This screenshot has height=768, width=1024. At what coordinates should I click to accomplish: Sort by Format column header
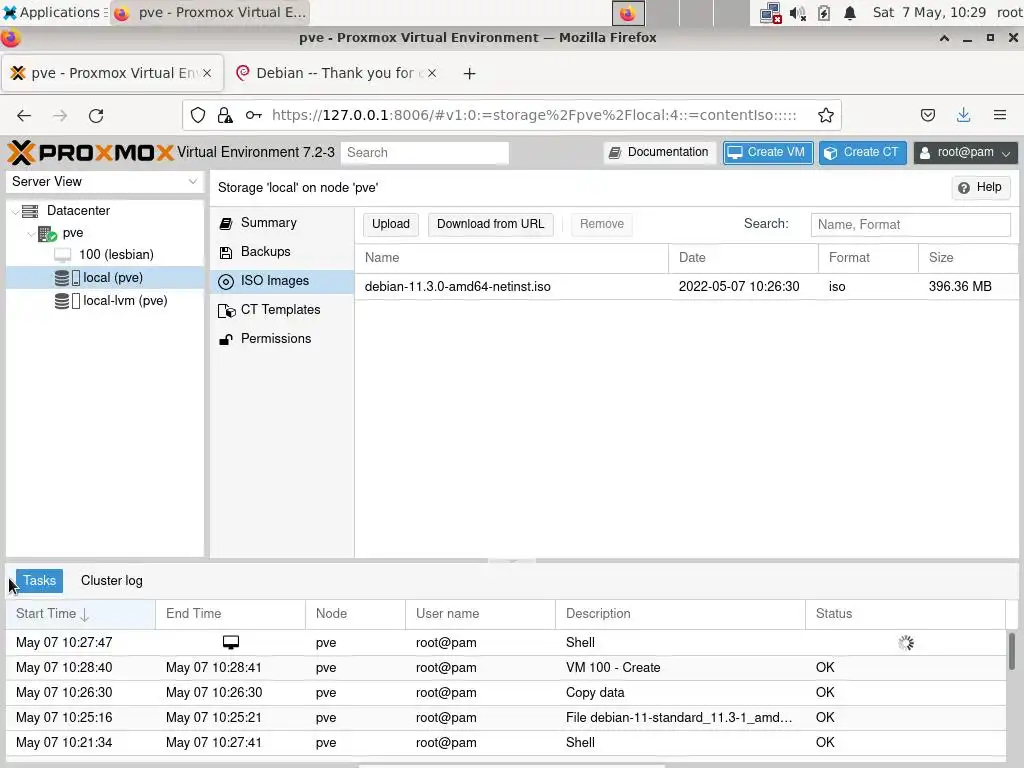[869, 258]
